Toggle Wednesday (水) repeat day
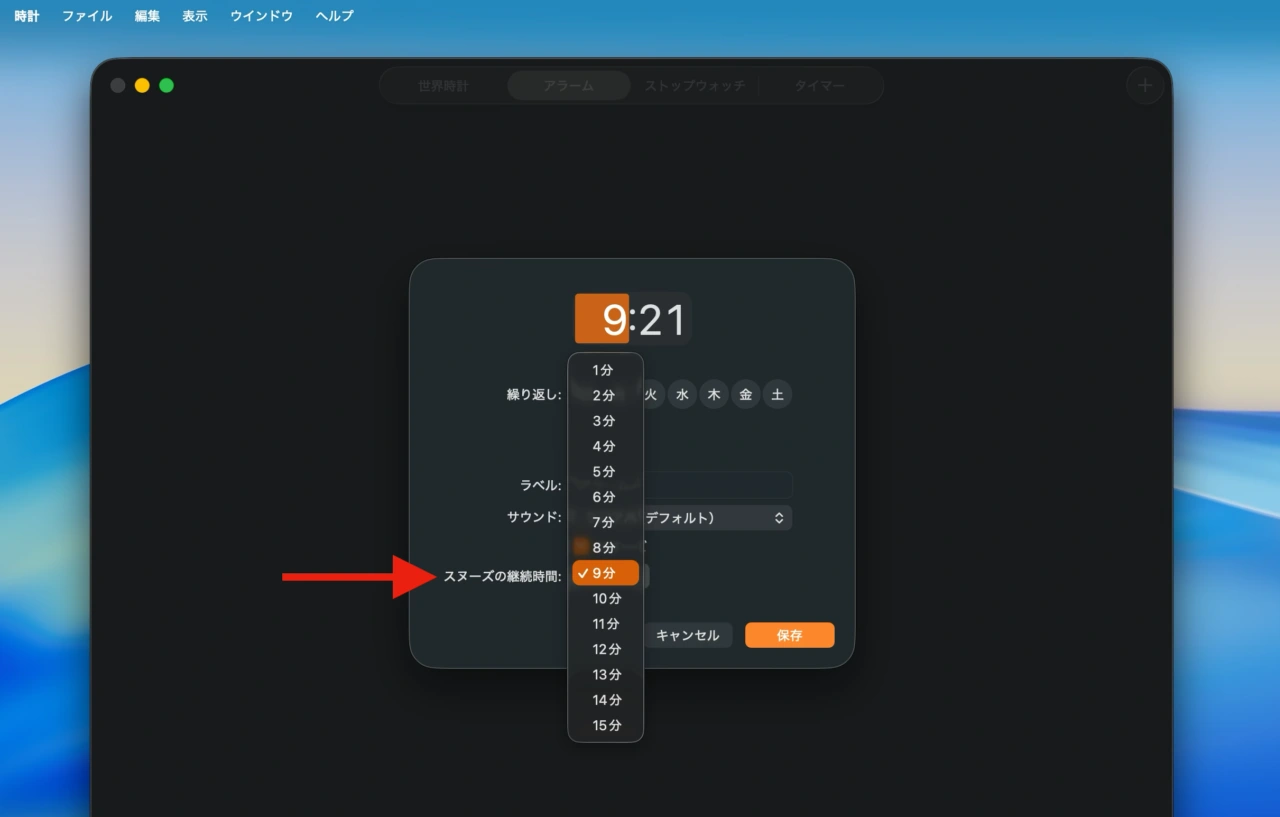Viewport: 1280px width, 817px height. pyautogui.click(x=682, y=395)
